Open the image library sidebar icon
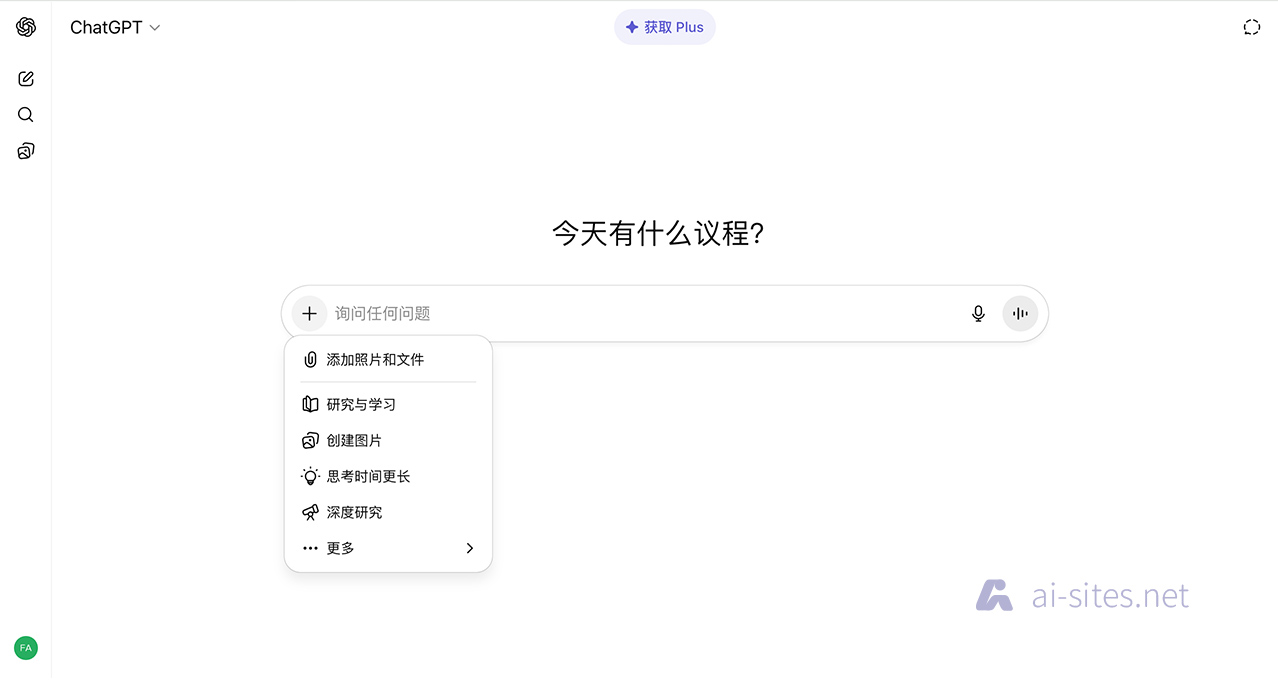Screen dimensions: 1278x680 26,151
